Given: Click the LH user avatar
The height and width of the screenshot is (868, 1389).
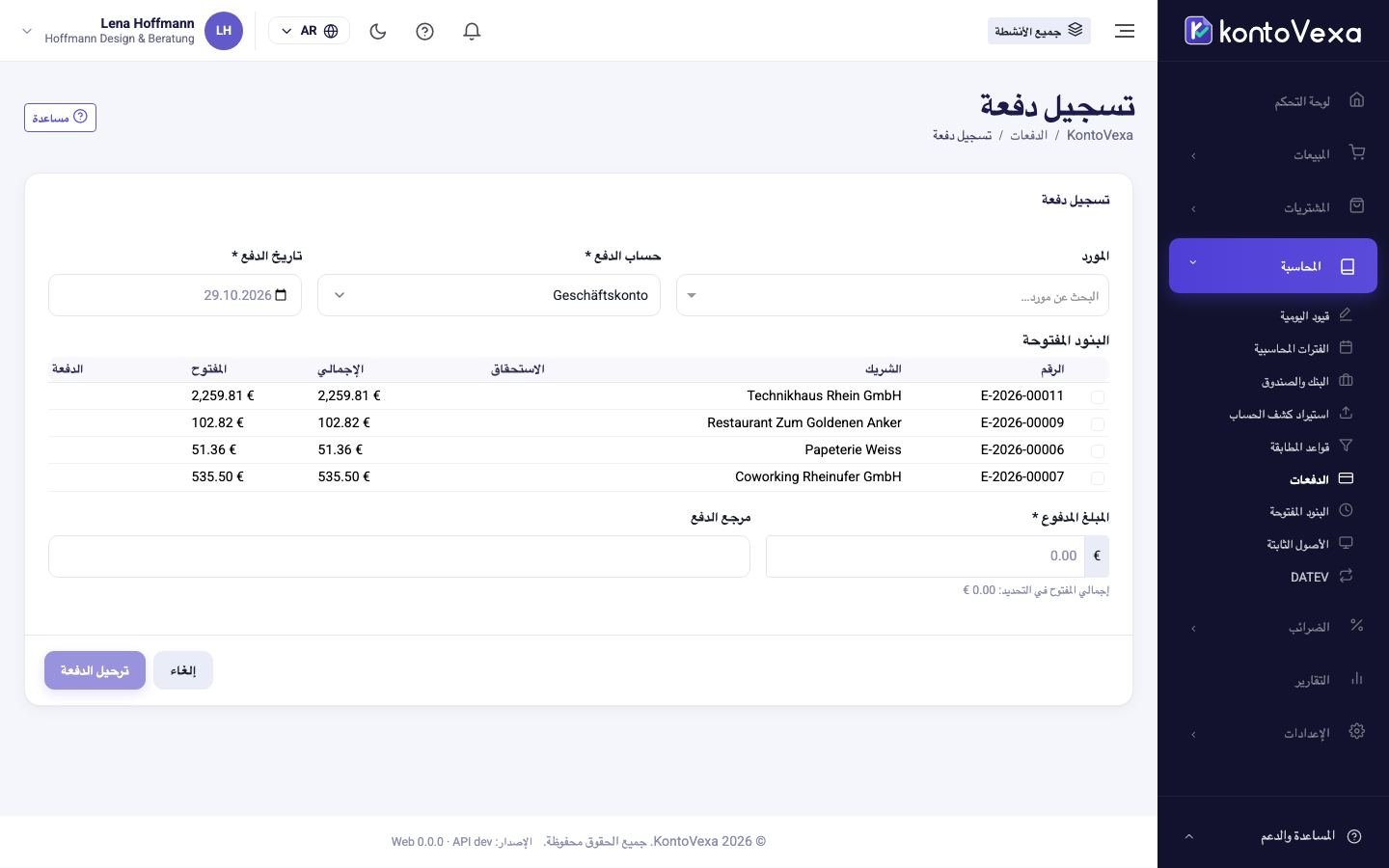Looking at the screenshot, I should 224,31.
